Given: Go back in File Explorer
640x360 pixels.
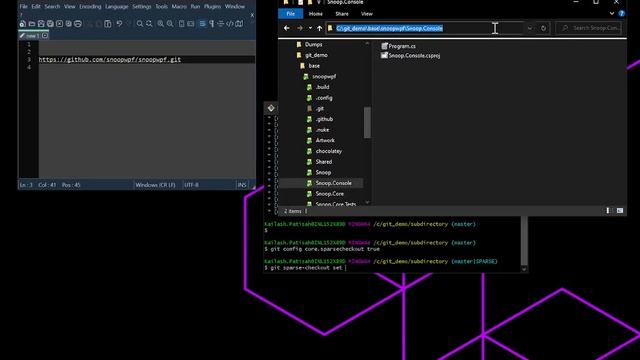Looking at the screenshot, I should (x=287, y=28).
